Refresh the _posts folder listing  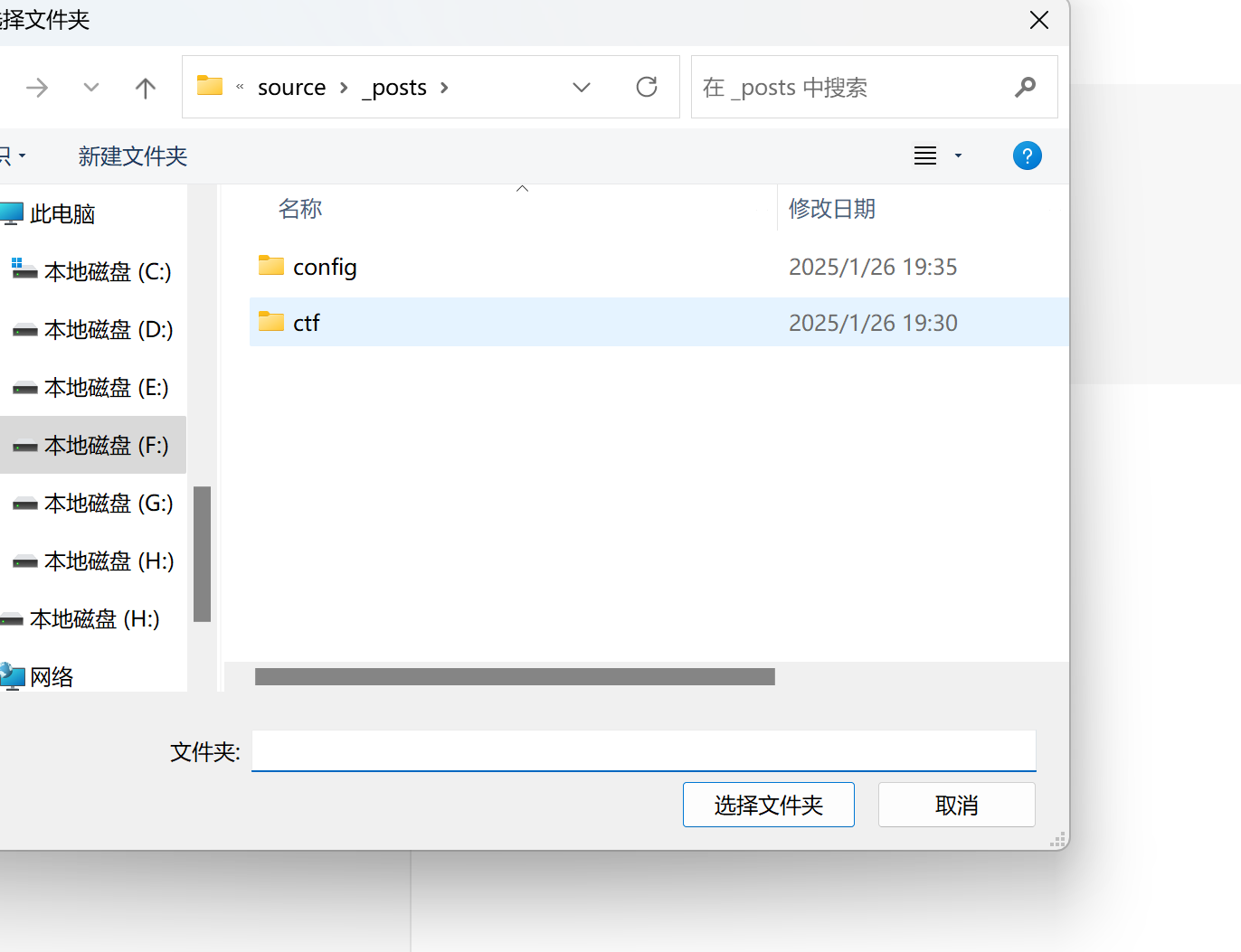pos(646,87)
